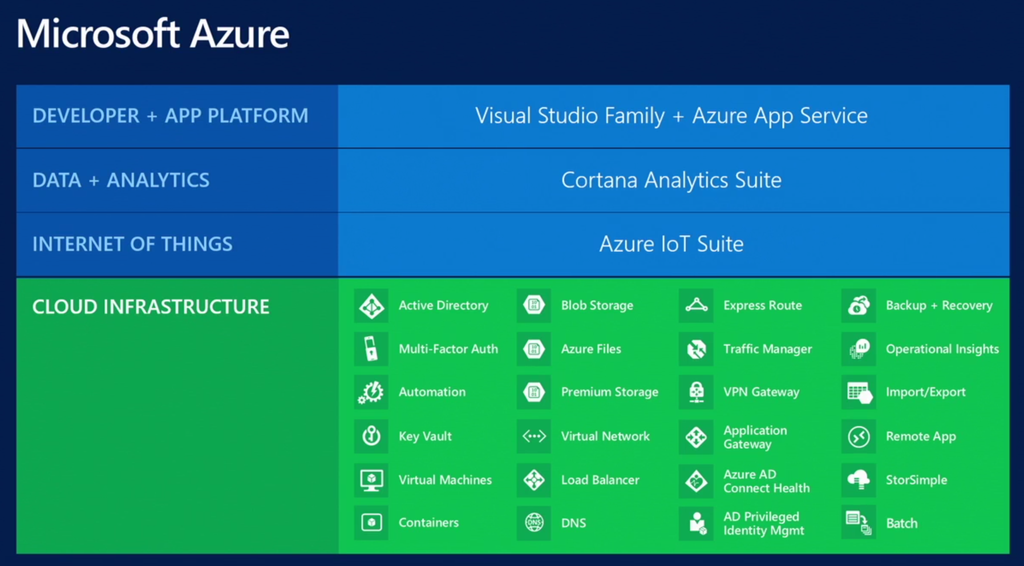1024x566 pixels.
Task: Select the Multi-Factor Auth phone icon
Action: coord(371,349)
